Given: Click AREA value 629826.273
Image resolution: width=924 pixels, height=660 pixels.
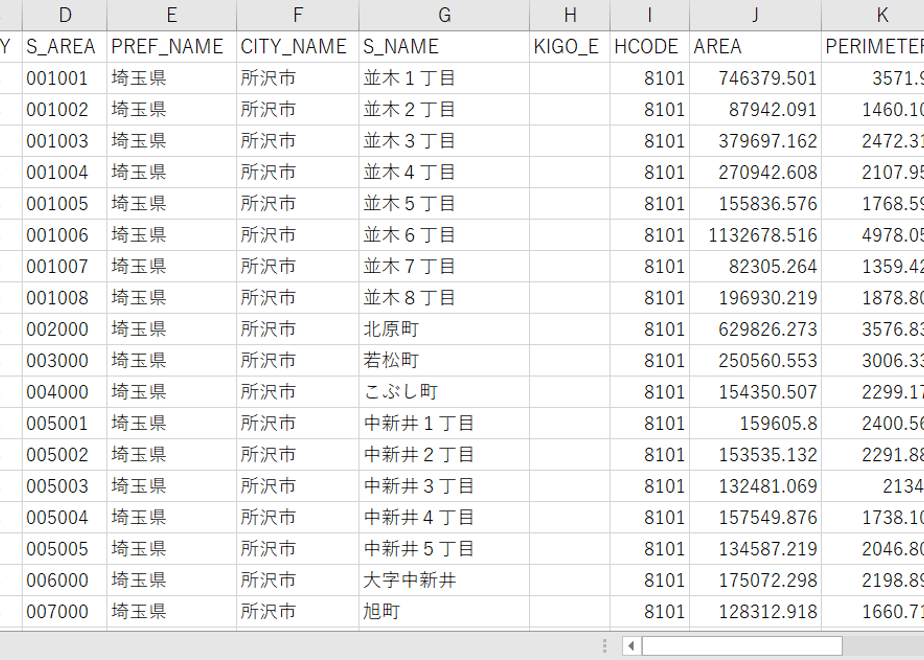Looking at the screenshot, I should pos(755,329).
